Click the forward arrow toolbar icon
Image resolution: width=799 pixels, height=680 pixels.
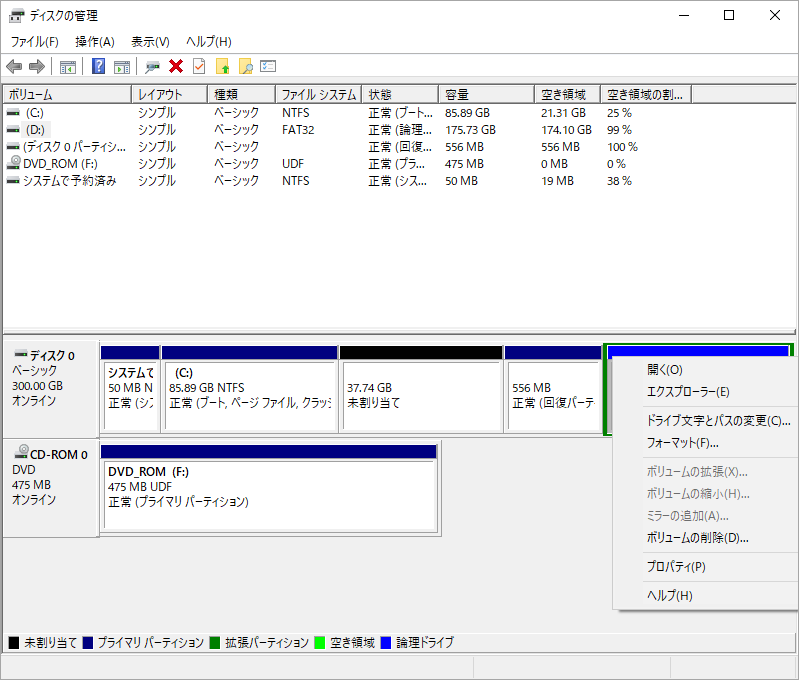pyautogui.click(x=37, y=67)
